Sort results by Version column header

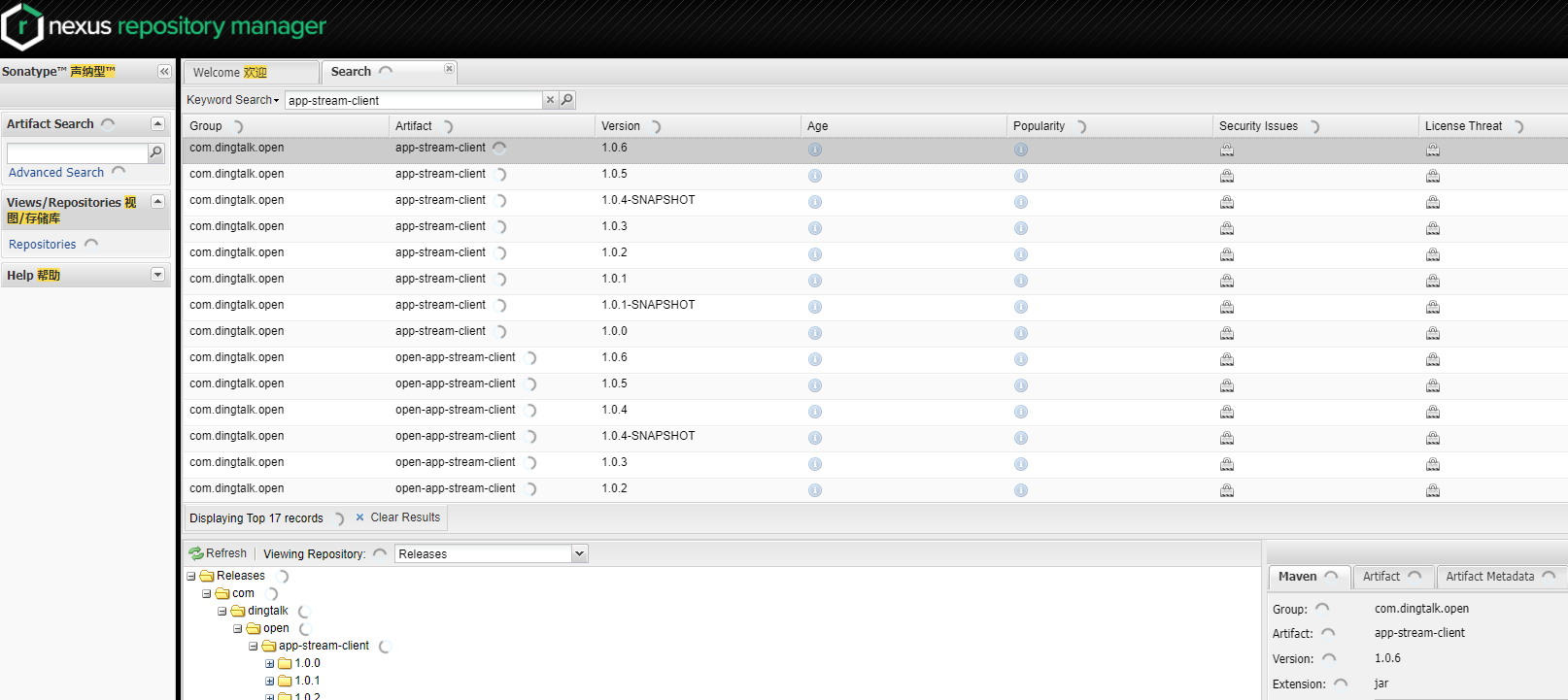point(698,126)
